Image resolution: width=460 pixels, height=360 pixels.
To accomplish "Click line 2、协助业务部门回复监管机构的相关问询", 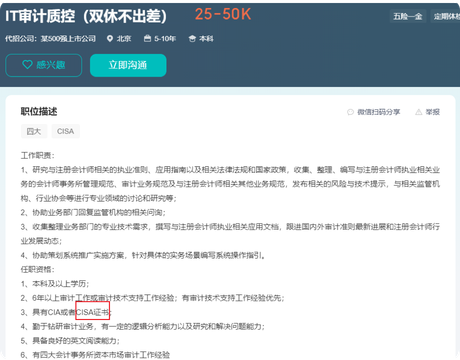I will coord(93,212).
